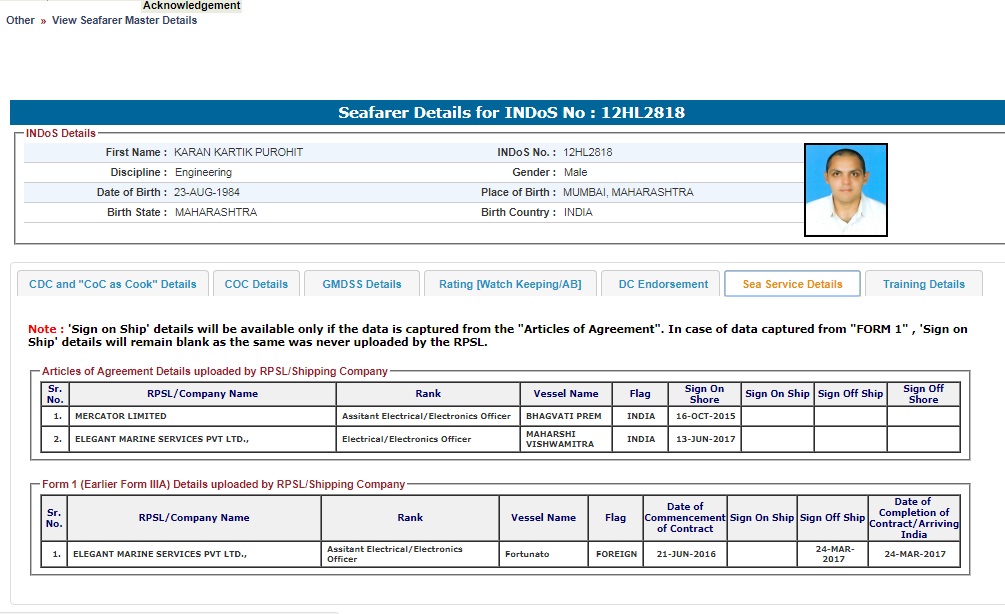Select the date of birth 23-AUG-1984
The image size is (1005, 614).
coord(207,192)
